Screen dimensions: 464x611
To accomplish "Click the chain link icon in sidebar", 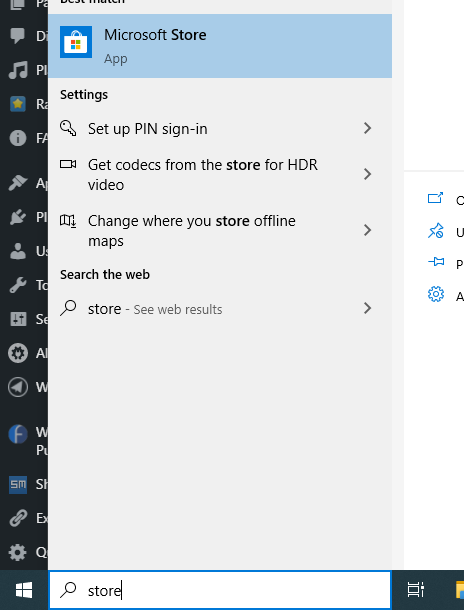I will (18, 518).
